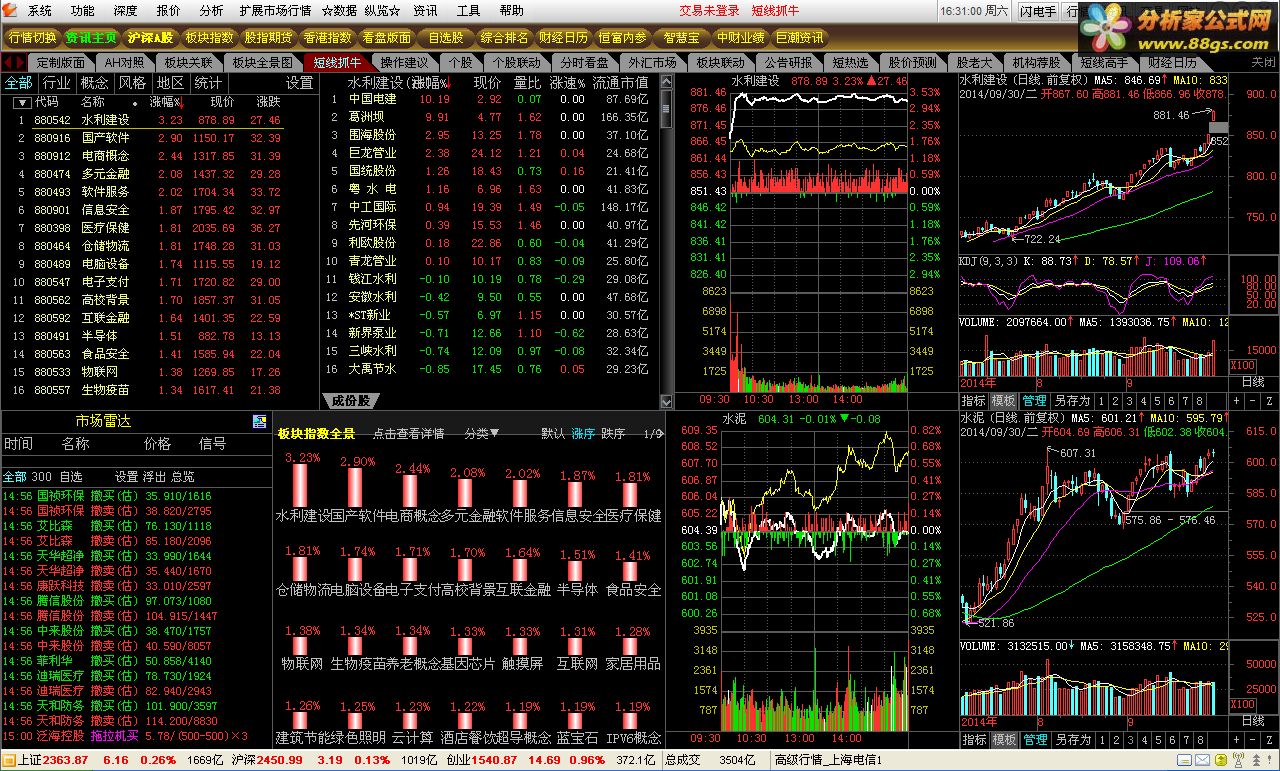Click the 国产软件 bar in 板块指数全景

(x=357, y=486)
